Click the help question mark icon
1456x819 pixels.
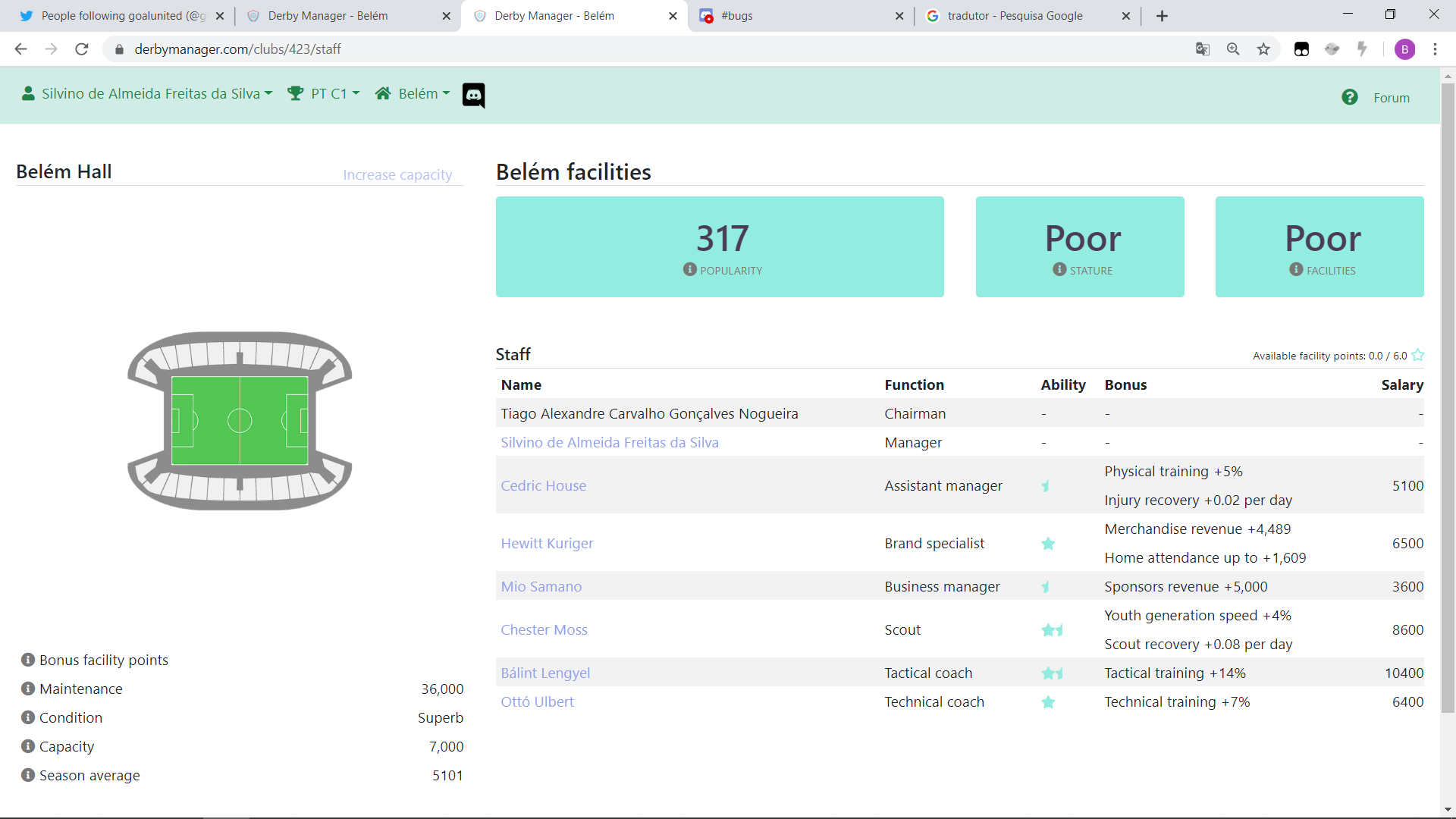(1350, 97)
